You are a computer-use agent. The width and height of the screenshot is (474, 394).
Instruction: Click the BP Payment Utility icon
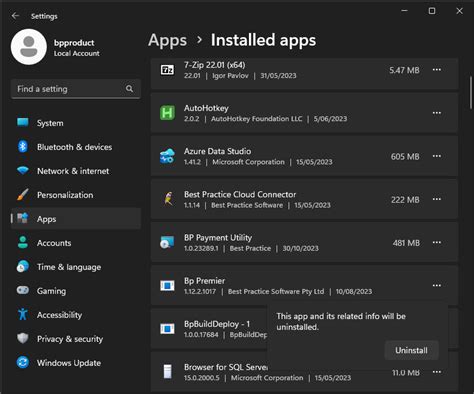point(167,242)
